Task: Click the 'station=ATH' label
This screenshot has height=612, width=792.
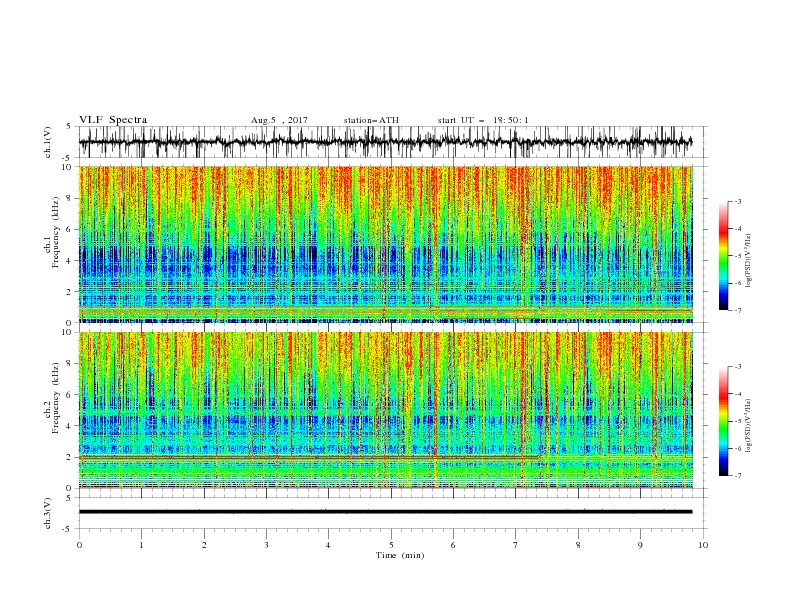Action: [371, 120]
